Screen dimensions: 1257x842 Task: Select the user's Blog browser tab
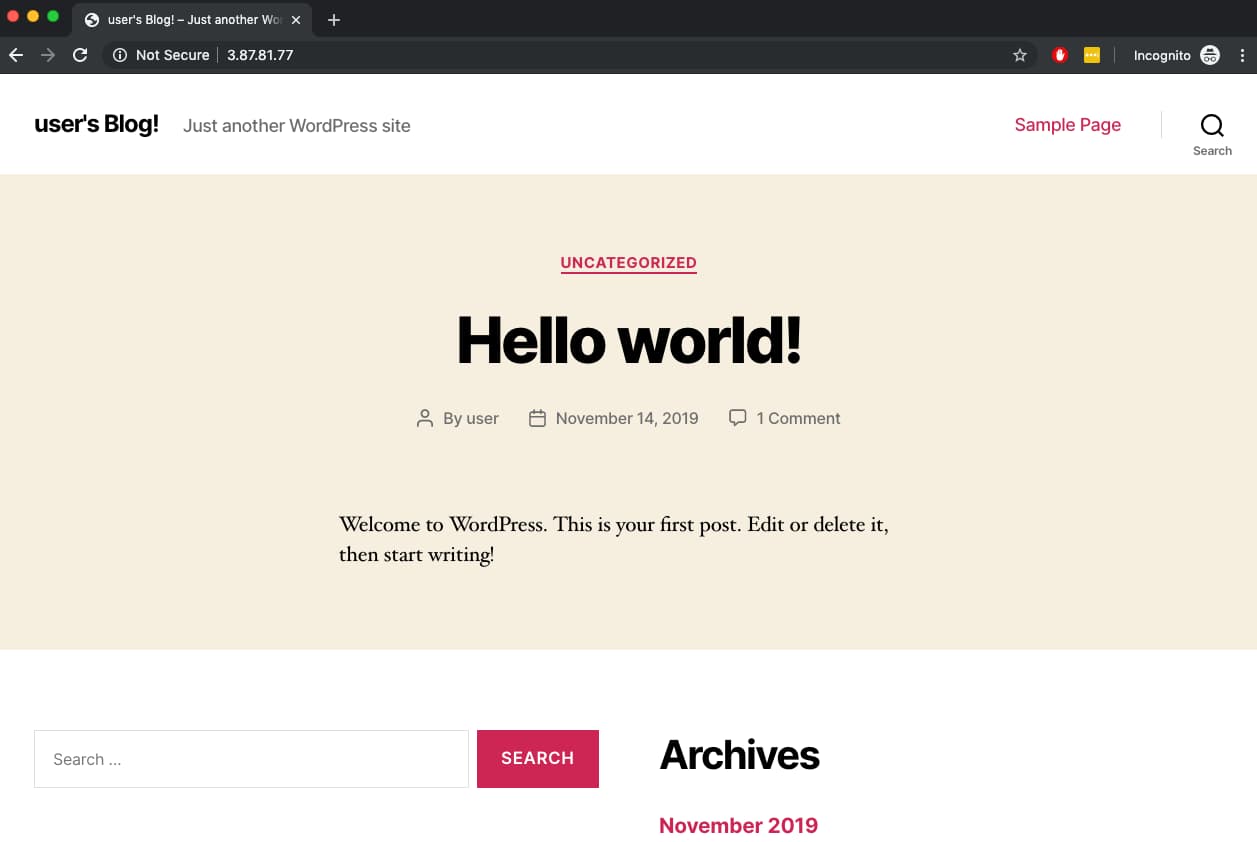click(193, 20)
